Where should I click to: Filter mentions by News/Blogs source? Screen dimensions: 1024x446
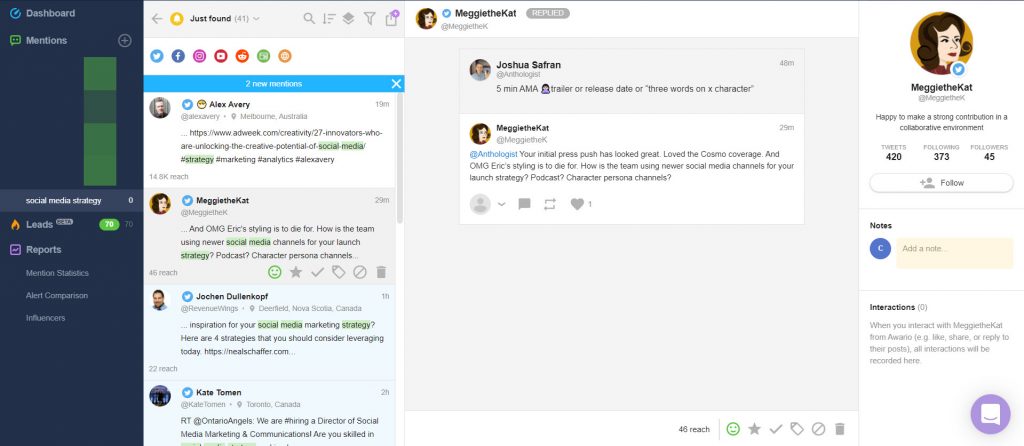(263, 56)
